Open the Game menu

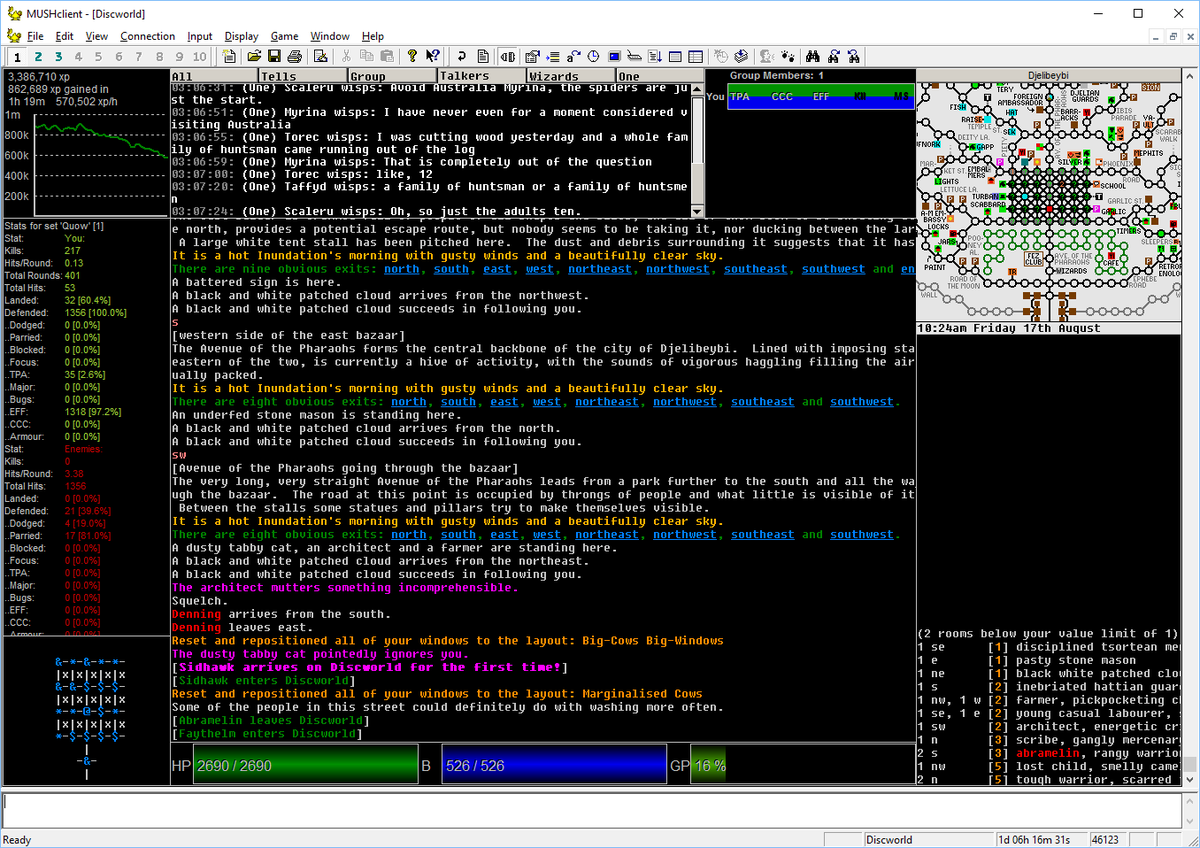coord(284,36)
